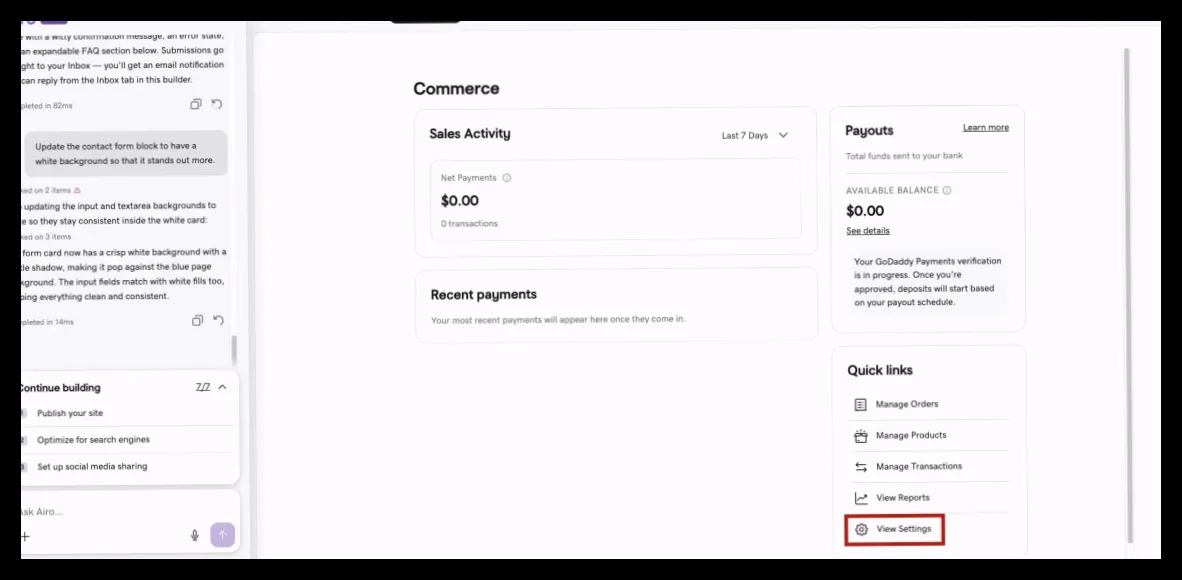Click the copy icon under first chat reply

pos(196,104)
